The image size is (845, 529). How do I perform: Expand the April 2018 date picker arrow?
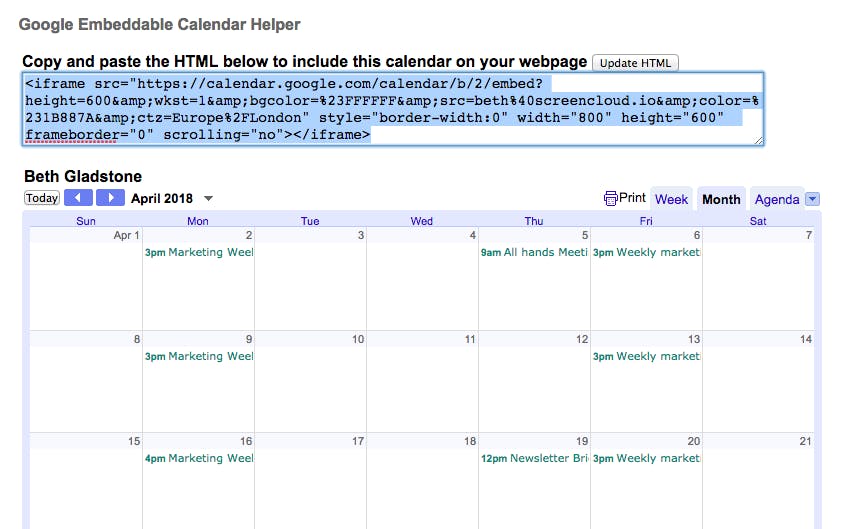(209, 199)
